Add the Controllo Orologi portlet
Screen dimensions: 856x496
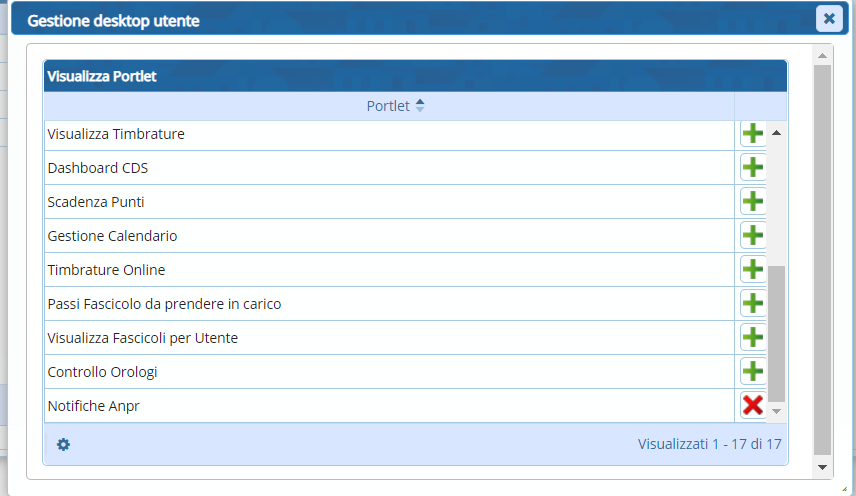click(752, 372)
